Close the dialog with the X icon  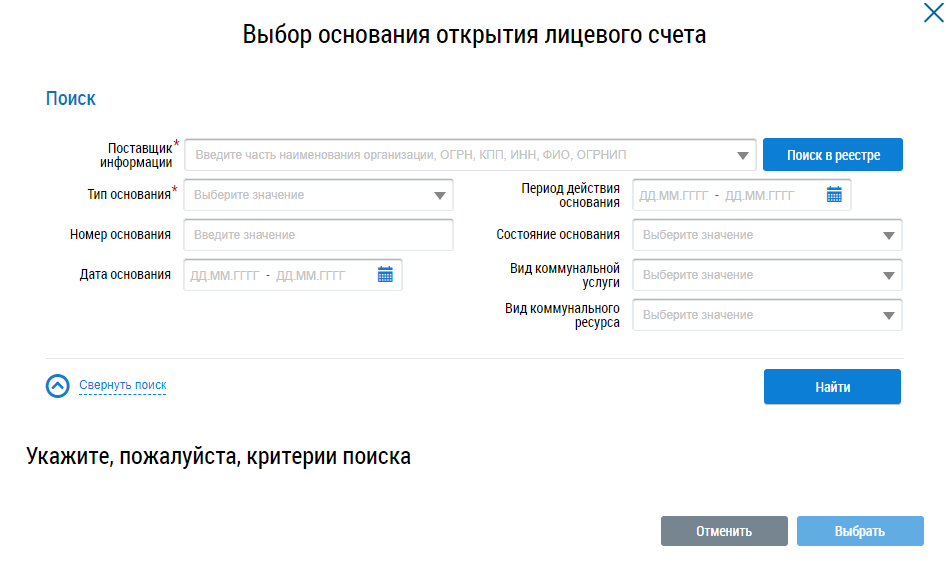coord(930,13)
